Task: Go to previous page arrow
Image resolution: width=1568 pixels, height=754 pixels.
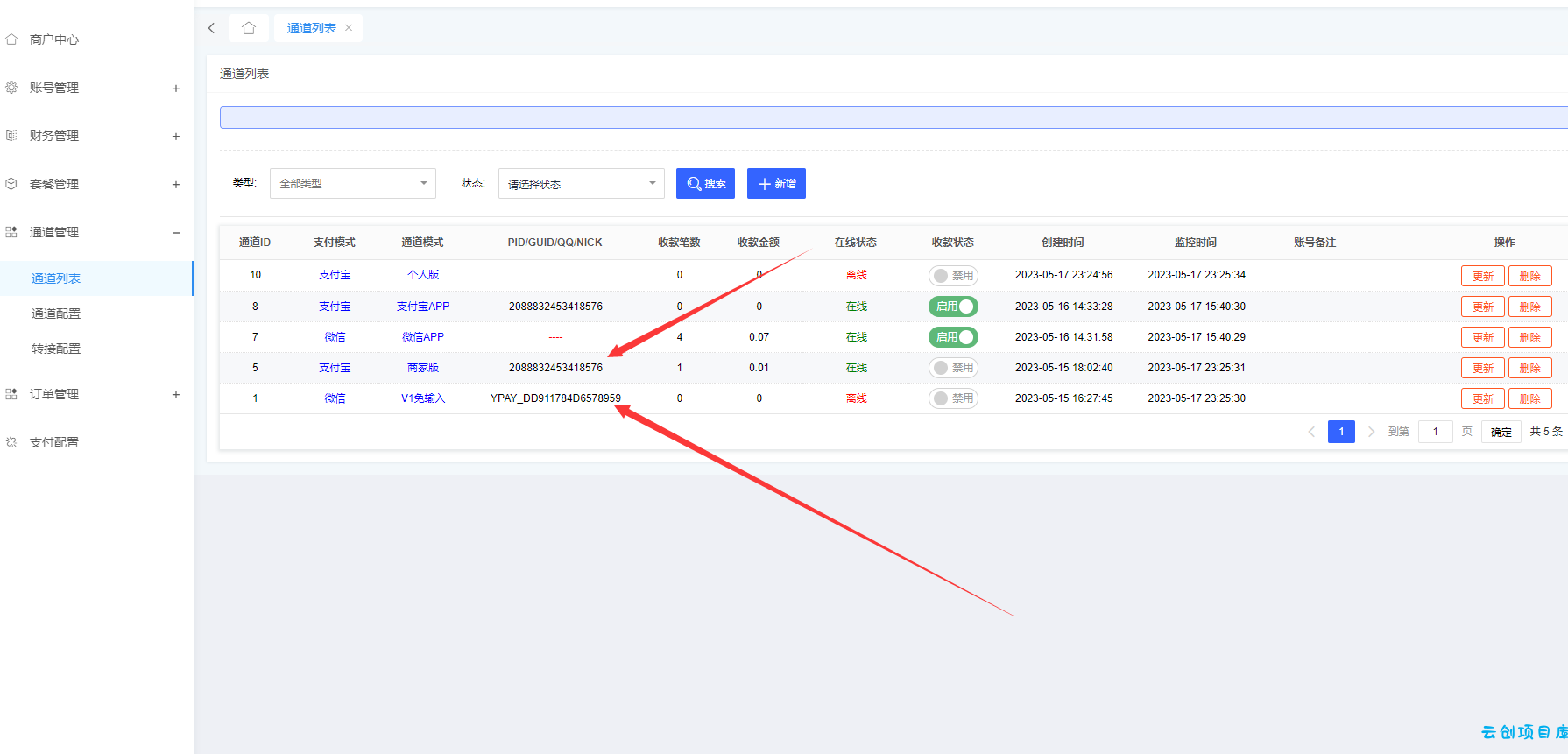Action: point(1311,432)
